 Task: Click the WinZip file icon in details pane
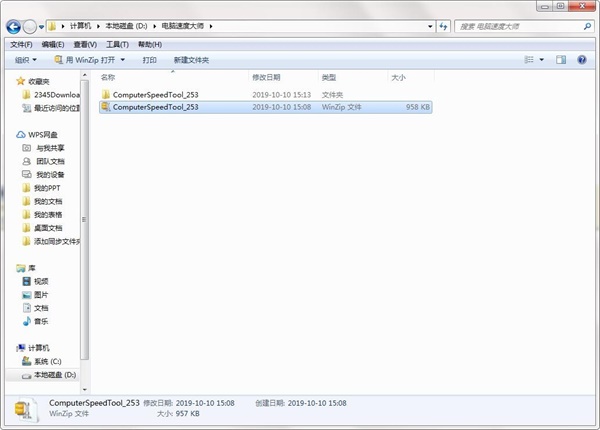coord(26,410)
